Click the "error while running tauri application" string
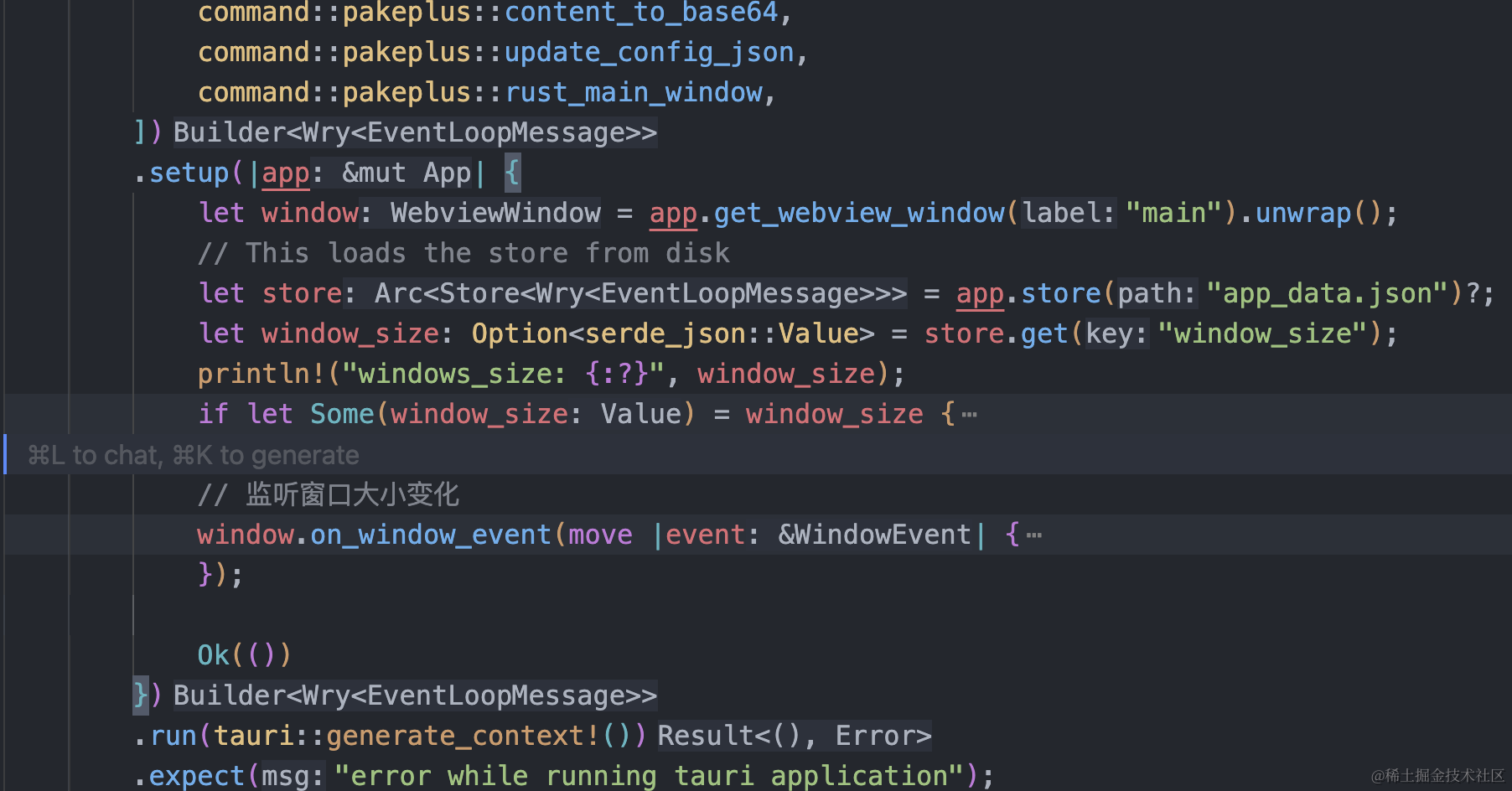Screen dimensions: 1512x791 coord(649,776)
